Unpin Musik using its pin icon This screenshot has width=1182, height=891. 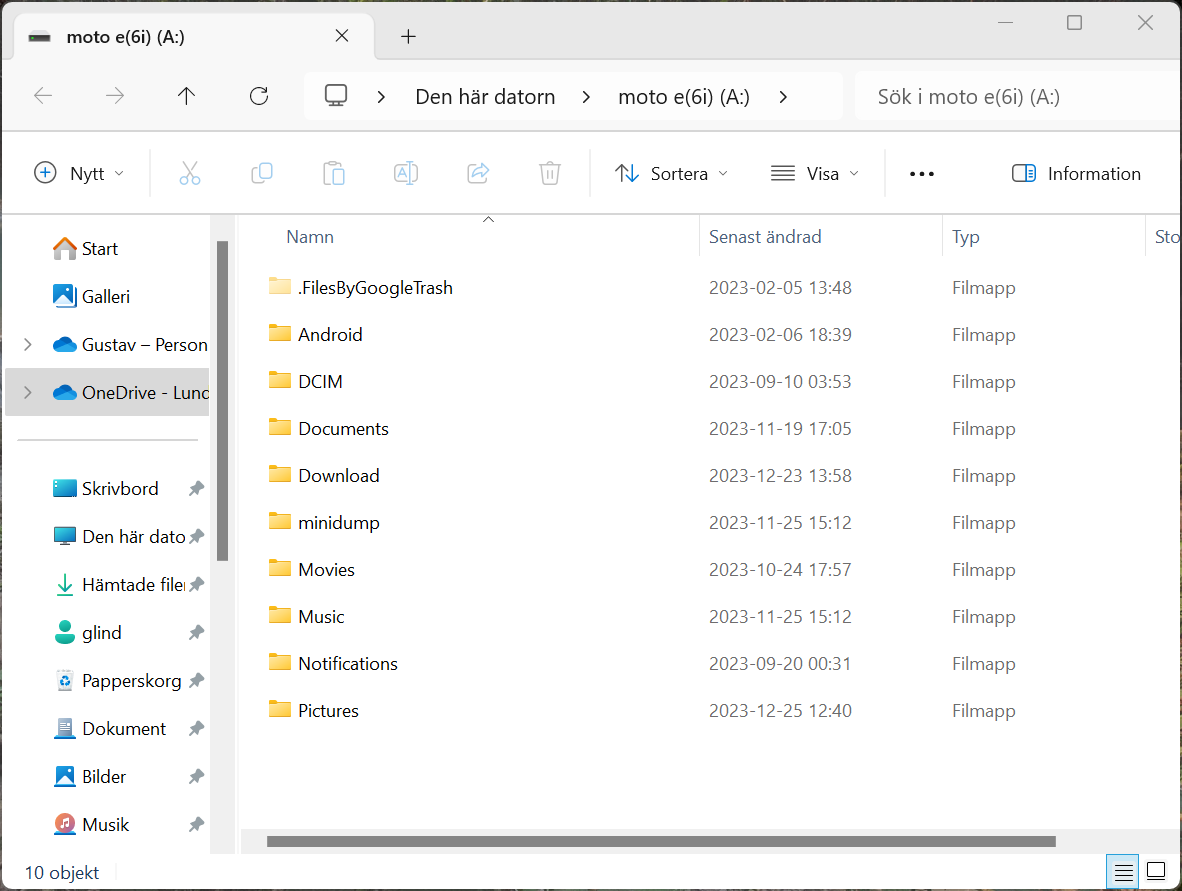coord(196,825)
